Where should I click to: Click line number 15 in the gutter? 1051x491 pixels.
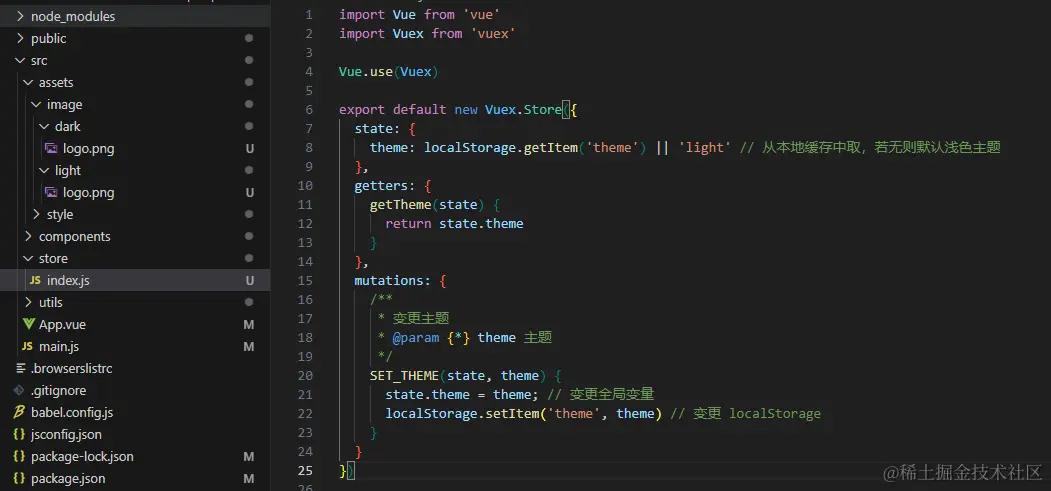click(305, 281)
